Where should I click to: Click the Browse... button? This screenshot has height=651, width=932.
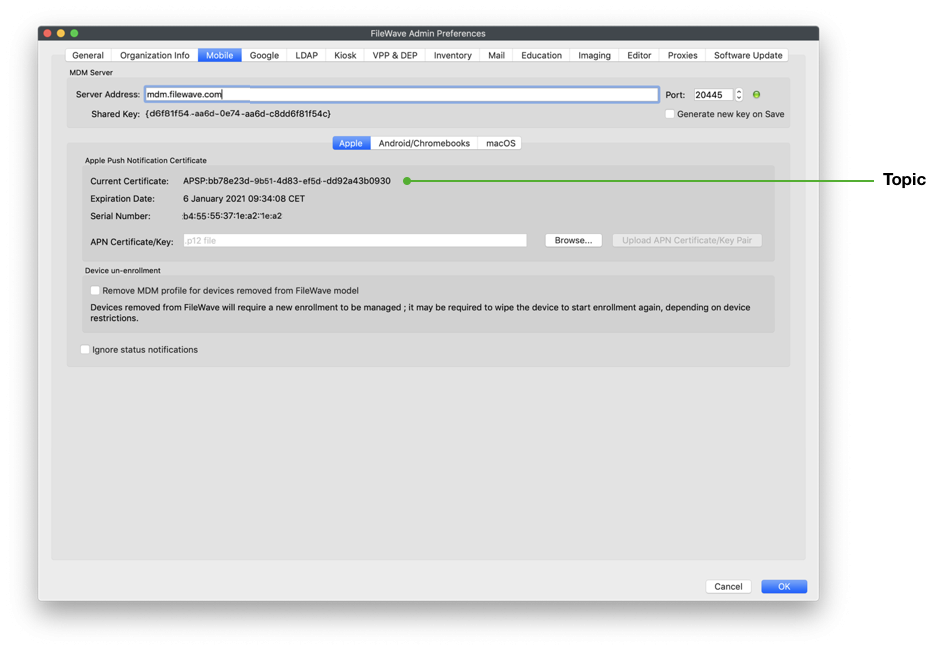click(573, 241)
